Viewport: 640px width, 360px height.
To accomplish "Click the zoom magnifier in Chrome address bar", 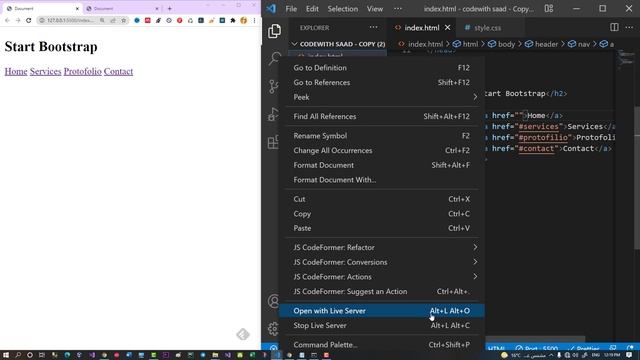I will [102, 20].
